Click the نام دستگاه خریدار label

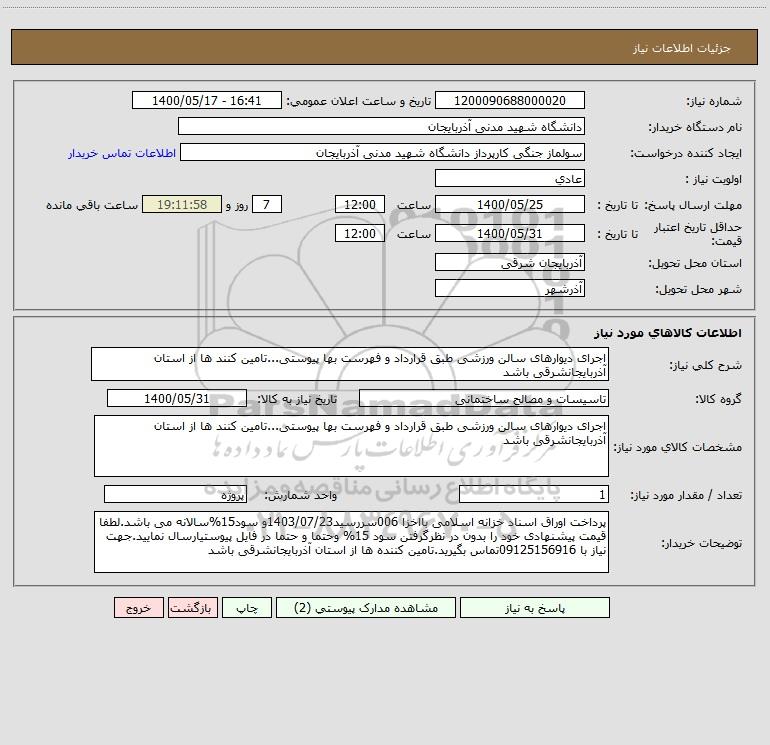tap(695, 127)
